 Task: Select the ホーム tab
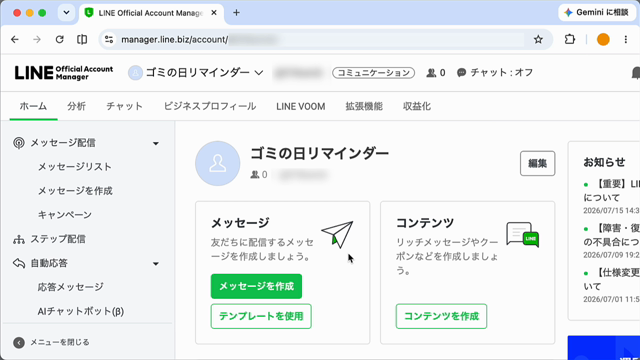pos(33,107)
